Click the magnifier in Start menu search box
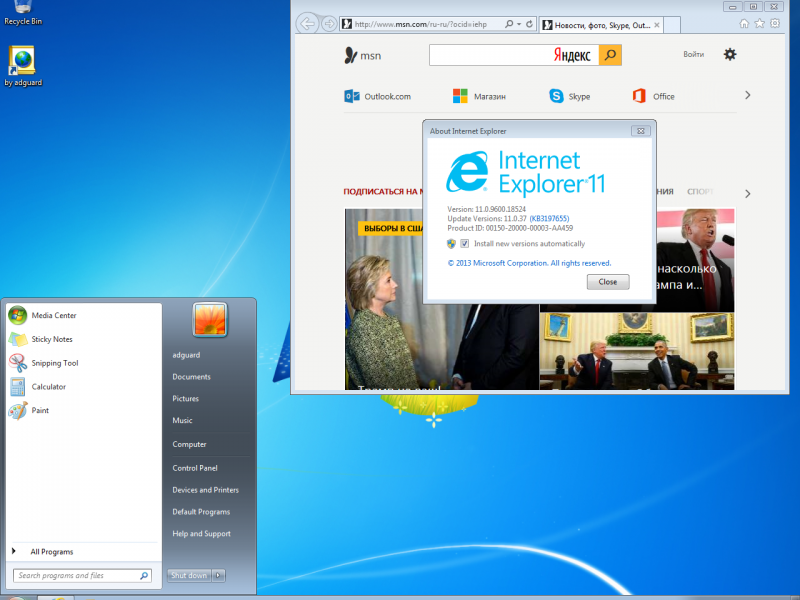 coord(144,576)
